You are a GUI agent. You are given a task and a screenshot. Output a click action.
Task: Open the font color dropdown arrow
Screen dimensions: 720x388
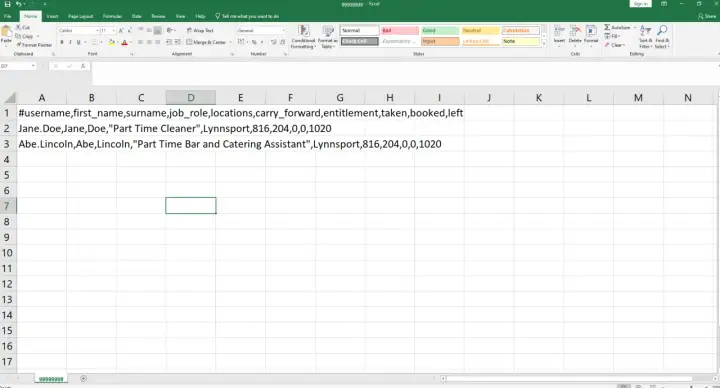click(131, 42)
